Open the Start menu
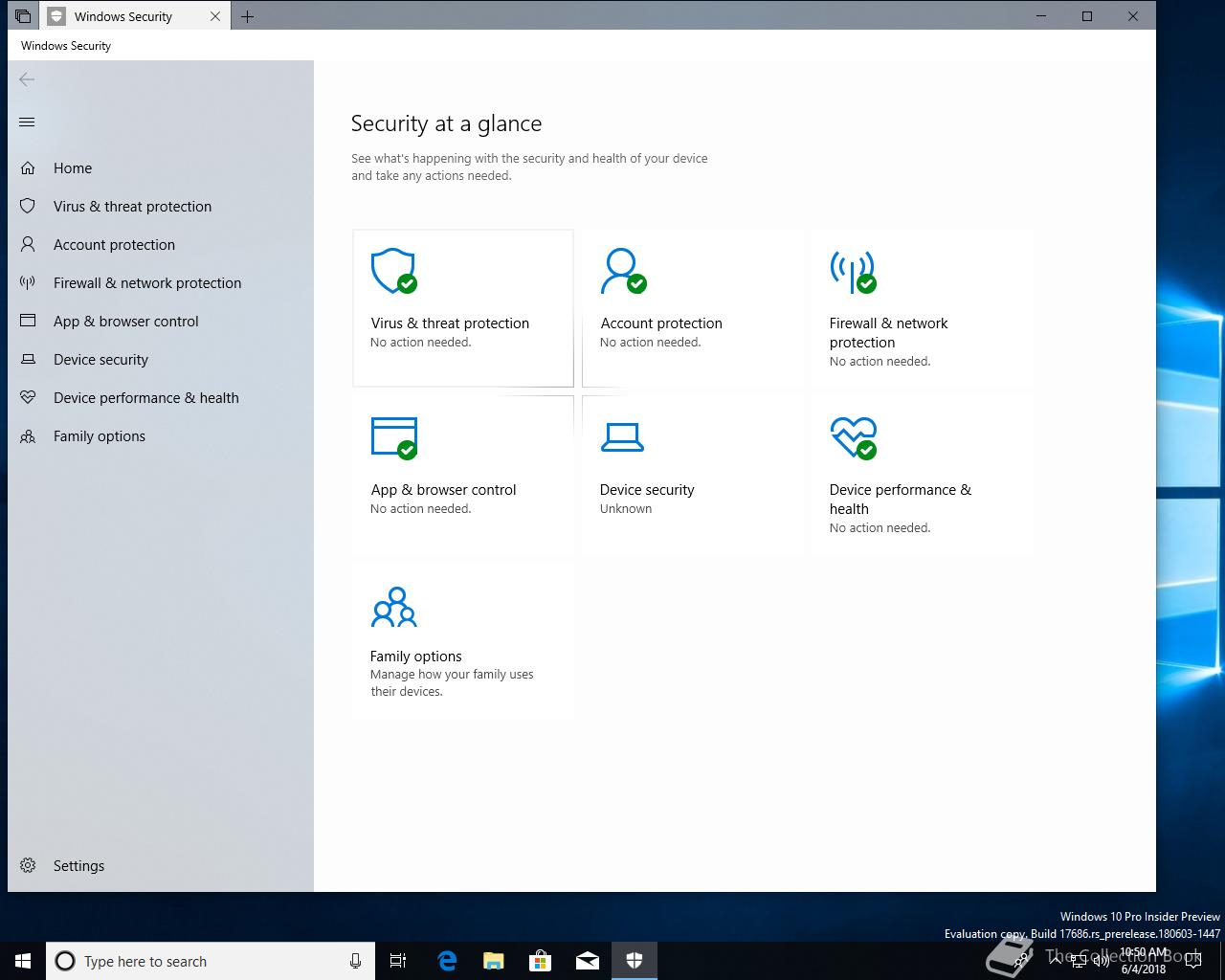The height and width of the screenshot is (980, 1225). click(23, 961)
